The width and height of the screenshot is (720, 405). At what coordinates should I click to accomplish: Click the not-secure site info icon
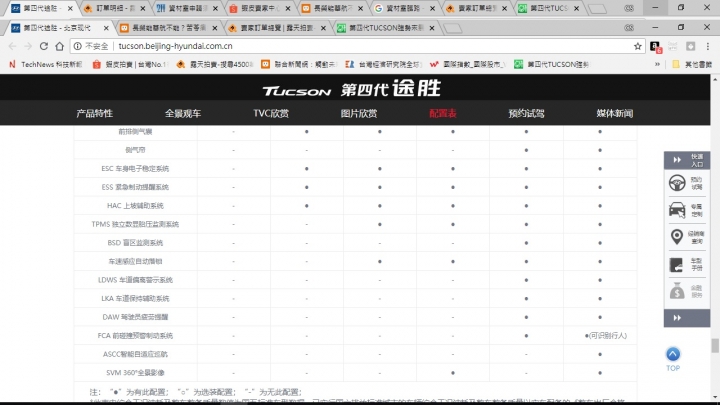(78, 46)
